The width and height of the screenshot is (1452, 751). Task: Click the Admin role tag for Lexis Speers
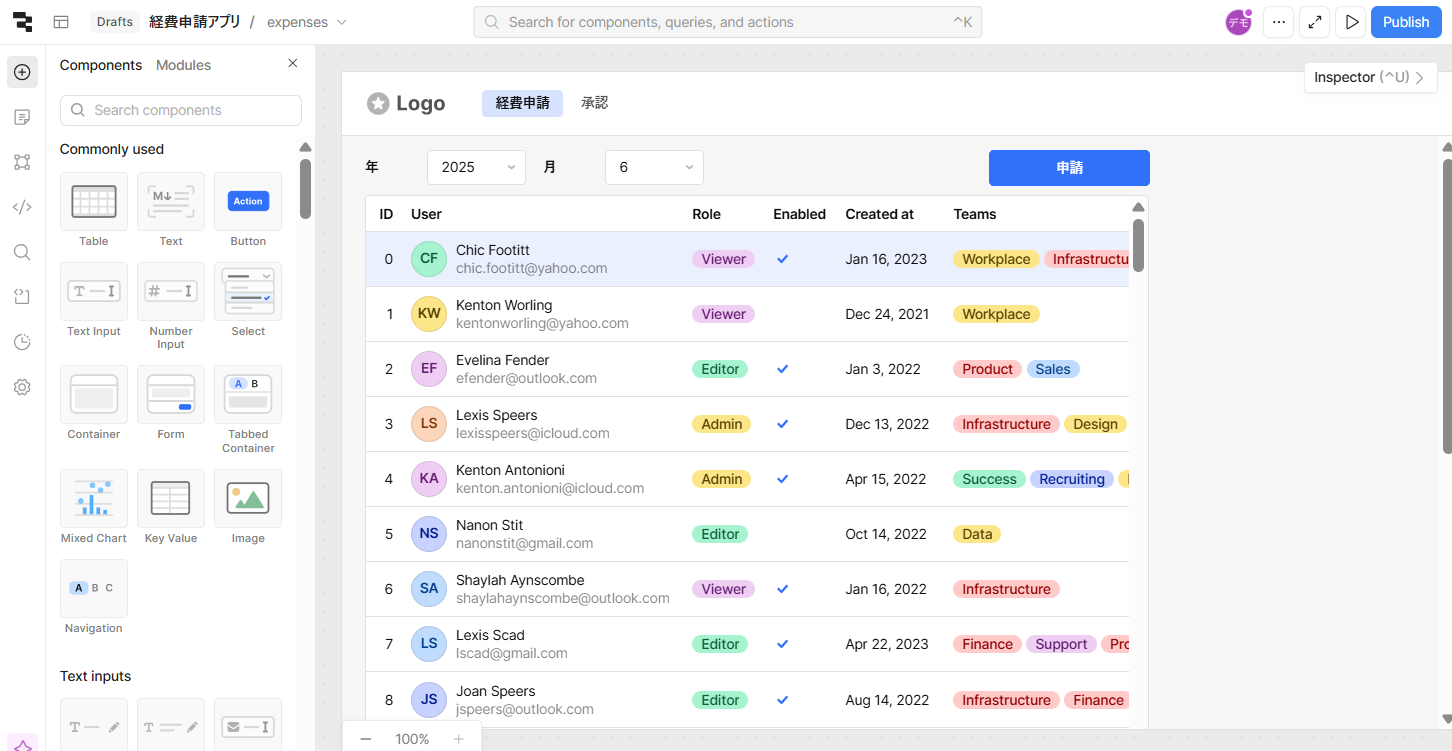tap(722, 424)
